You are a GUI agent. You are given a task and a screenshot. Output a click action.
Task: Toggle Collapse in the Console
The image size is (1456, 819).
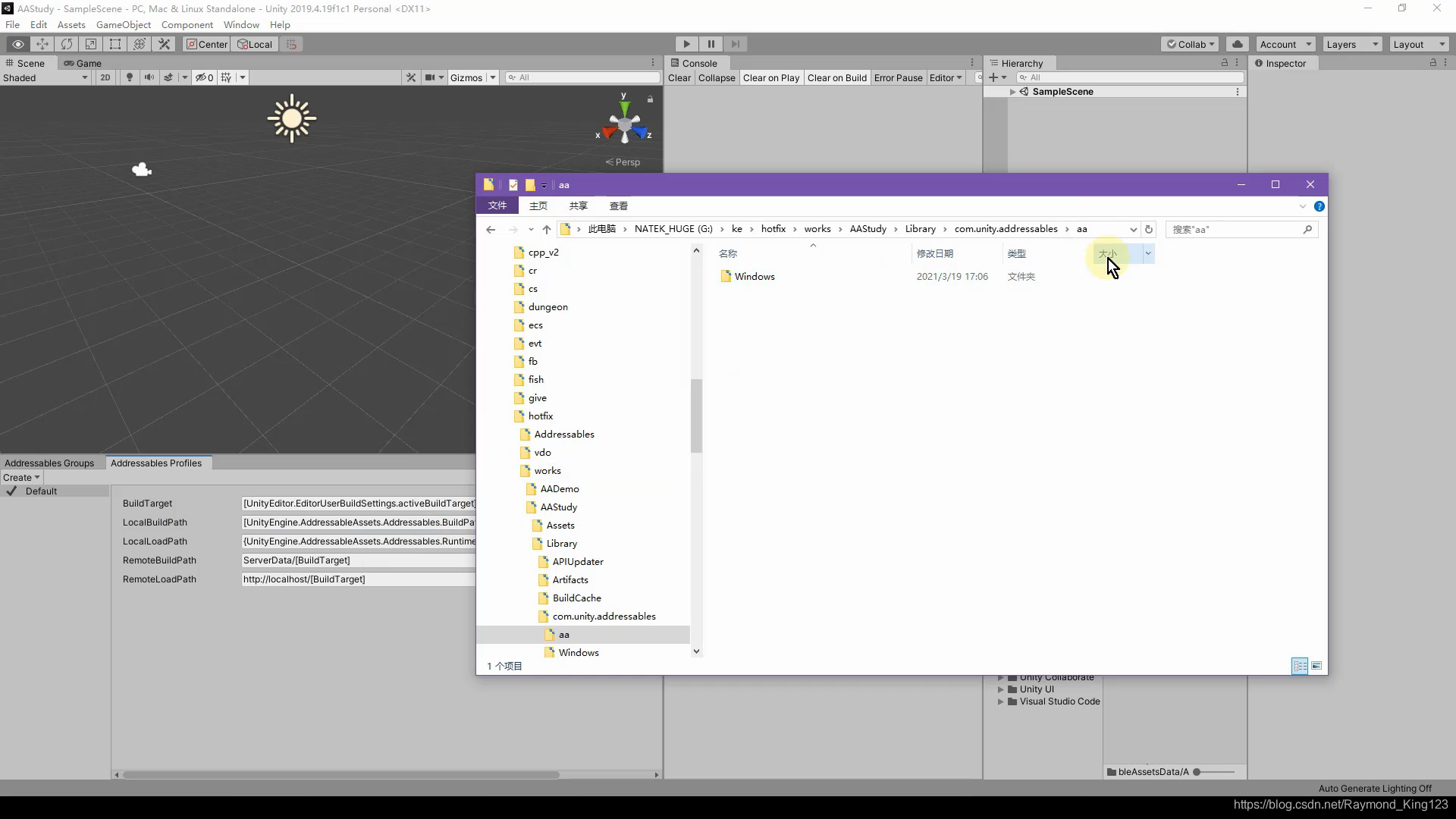tap(717, 77)
